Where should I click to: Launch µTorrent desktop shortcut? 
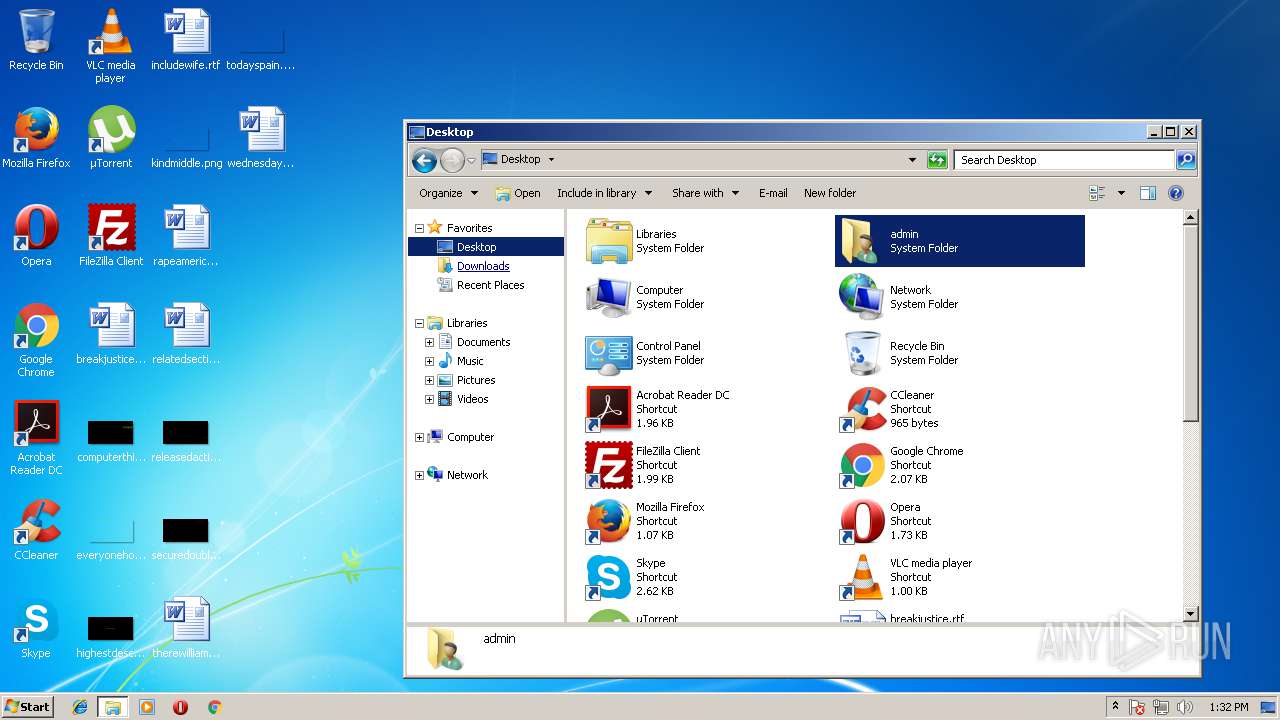click(x=111, y=138)
